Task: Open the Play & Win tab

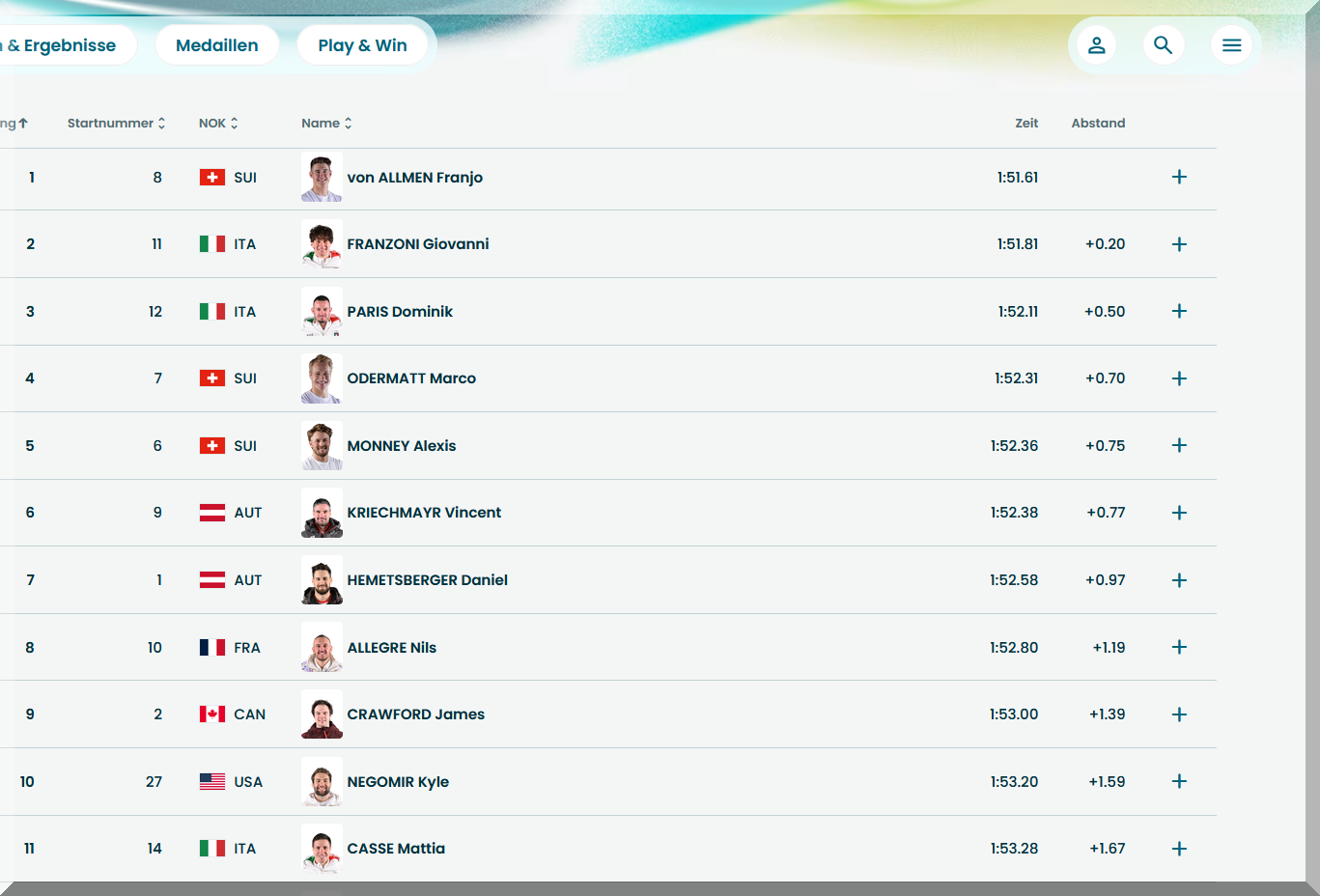Action: tap(362, 45)
